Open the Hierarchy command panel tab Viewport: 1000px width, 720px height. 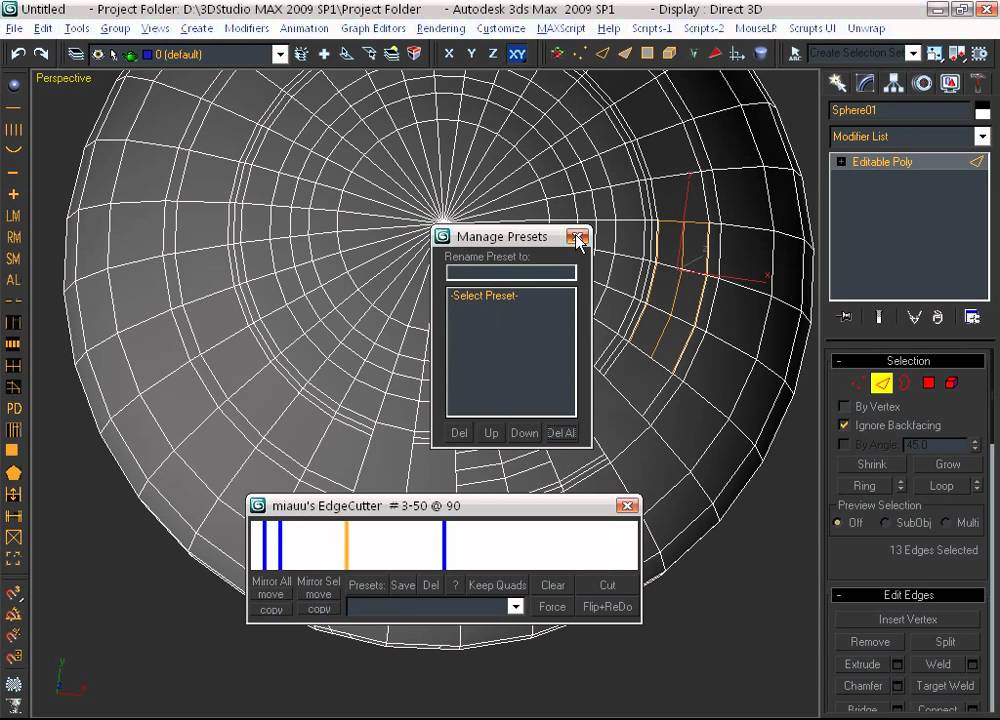pos(894,84)
